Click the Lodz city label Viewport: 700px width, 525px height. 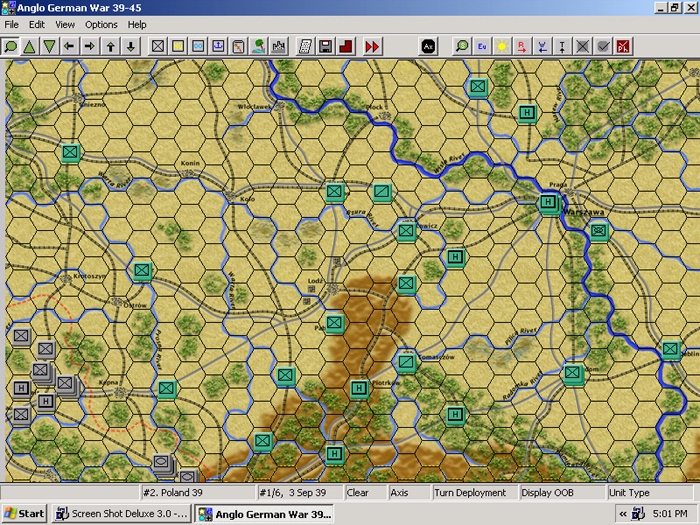[315, 280]
